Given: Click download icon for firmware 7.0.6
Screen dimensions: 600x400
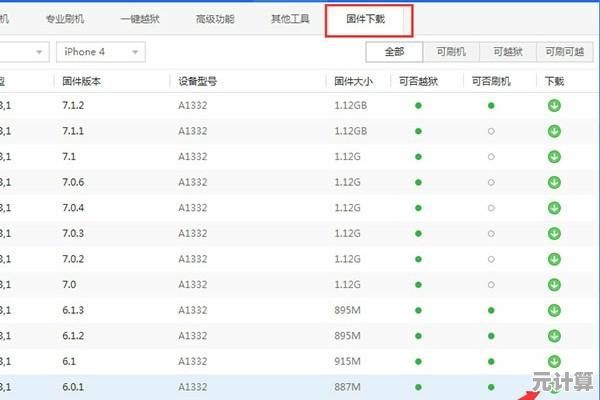Looking at the screenshot, I should [x=554, y=182].
